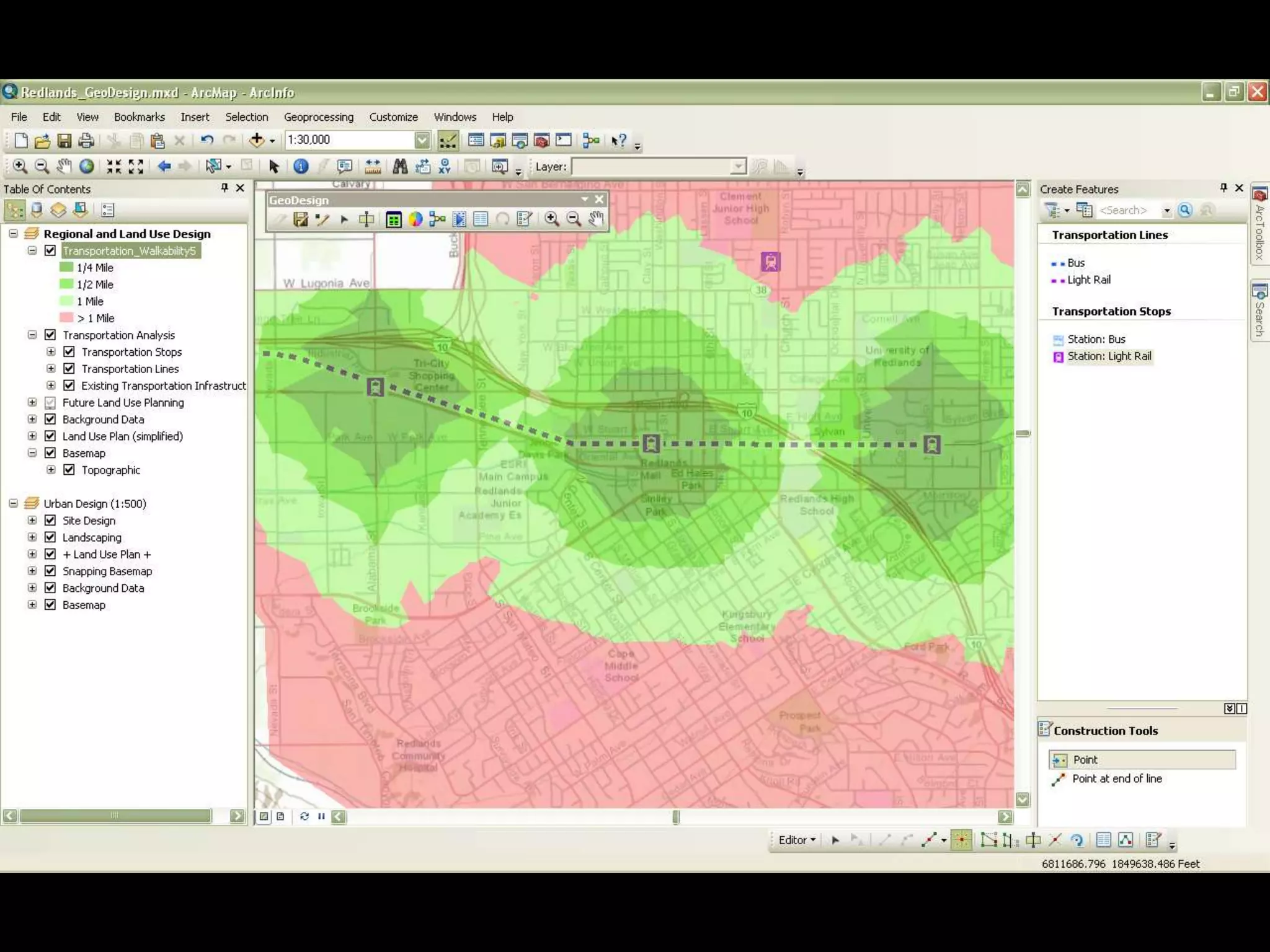1270x952 pixels.
Task: Select the Find binoculars tool
Action: [400, 166]
